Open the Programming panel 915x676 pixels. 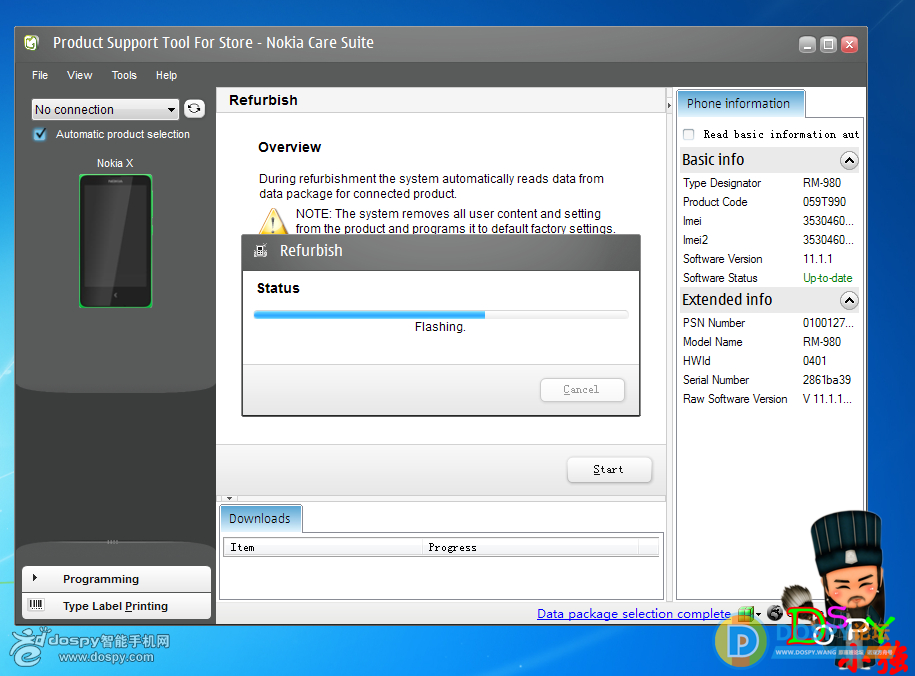click(x=116, y=579)
